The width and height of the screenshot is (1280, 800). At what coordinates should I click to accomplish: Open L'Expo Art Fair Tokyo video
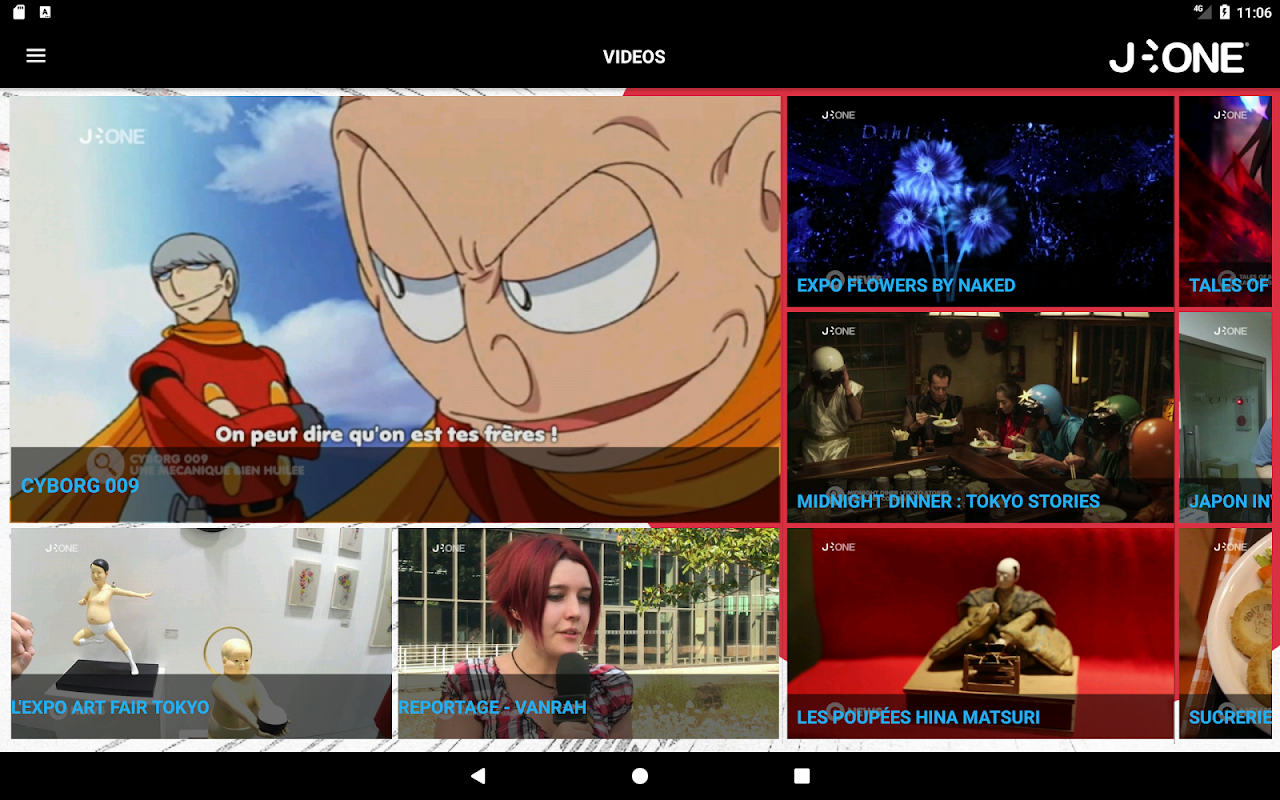coord(201,633)
